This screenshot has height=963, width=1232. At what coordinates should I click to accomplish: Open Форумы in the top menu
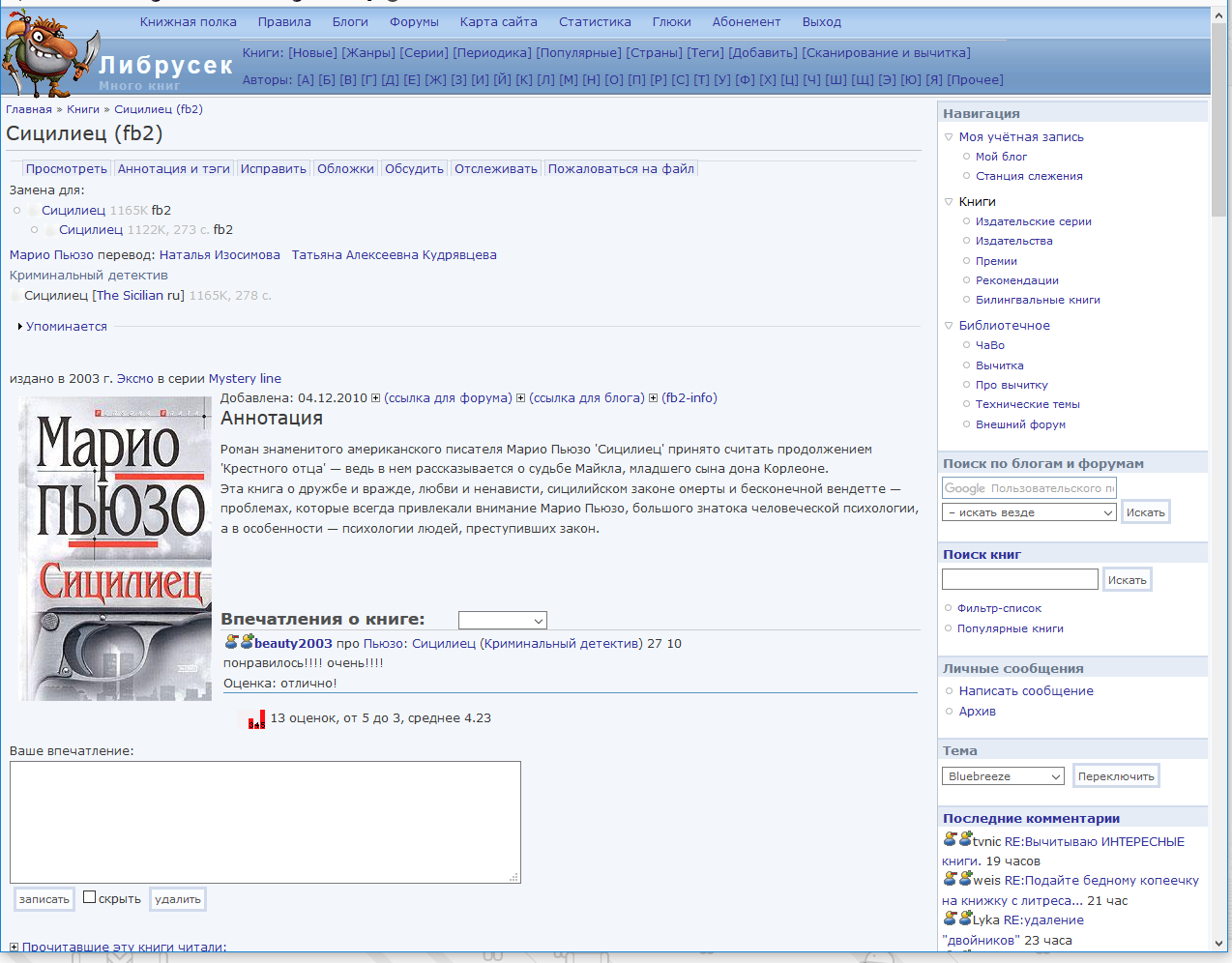coord(414,22)
